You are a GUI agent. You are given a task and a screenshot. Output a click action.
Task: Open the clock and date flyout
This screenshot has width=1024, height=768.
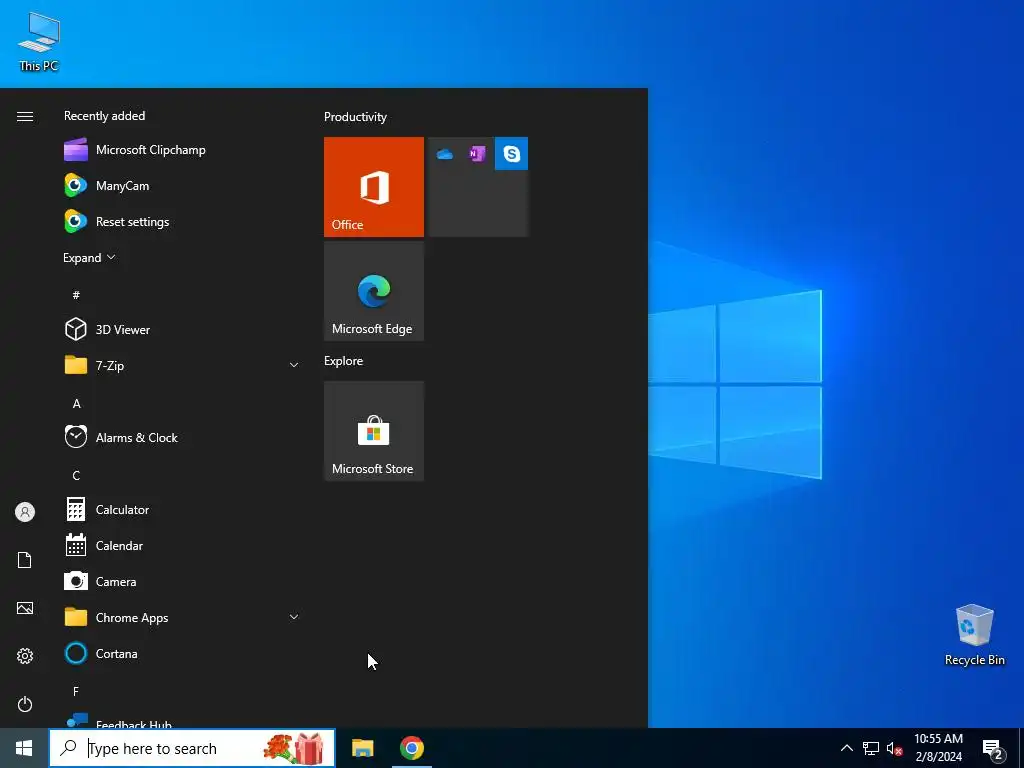pos(938,748)
